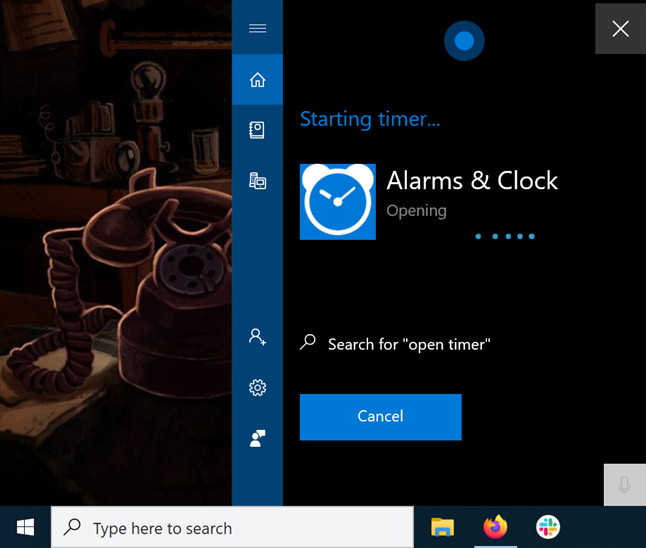Select Search for "open timer"
Screen dimensions: 646x548
(395, 344)
